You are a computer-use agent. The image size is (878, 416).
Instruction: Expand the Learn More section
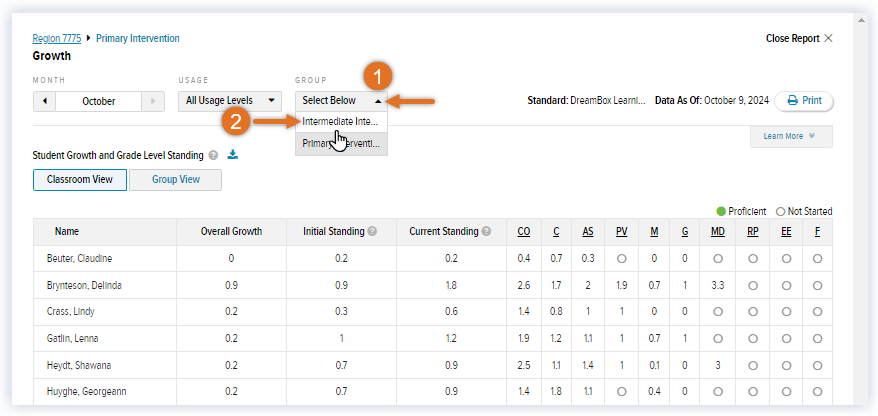click(790, 136)
